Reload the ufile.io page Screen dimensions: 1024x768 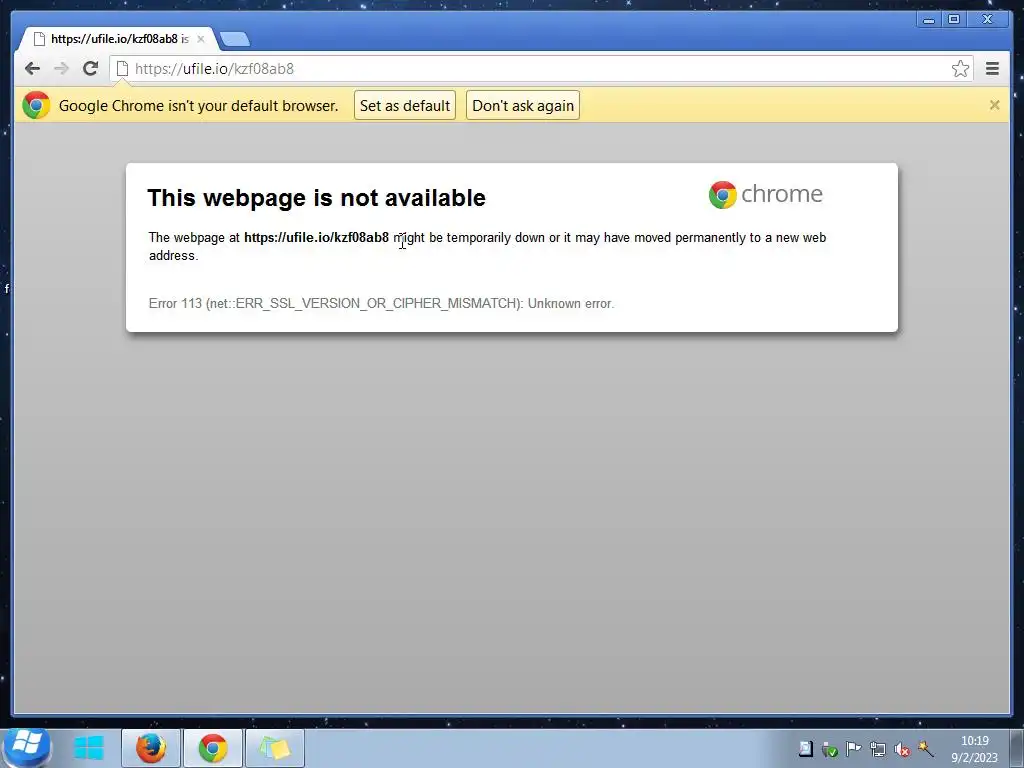pyautogui.click(x=91, y=69)
